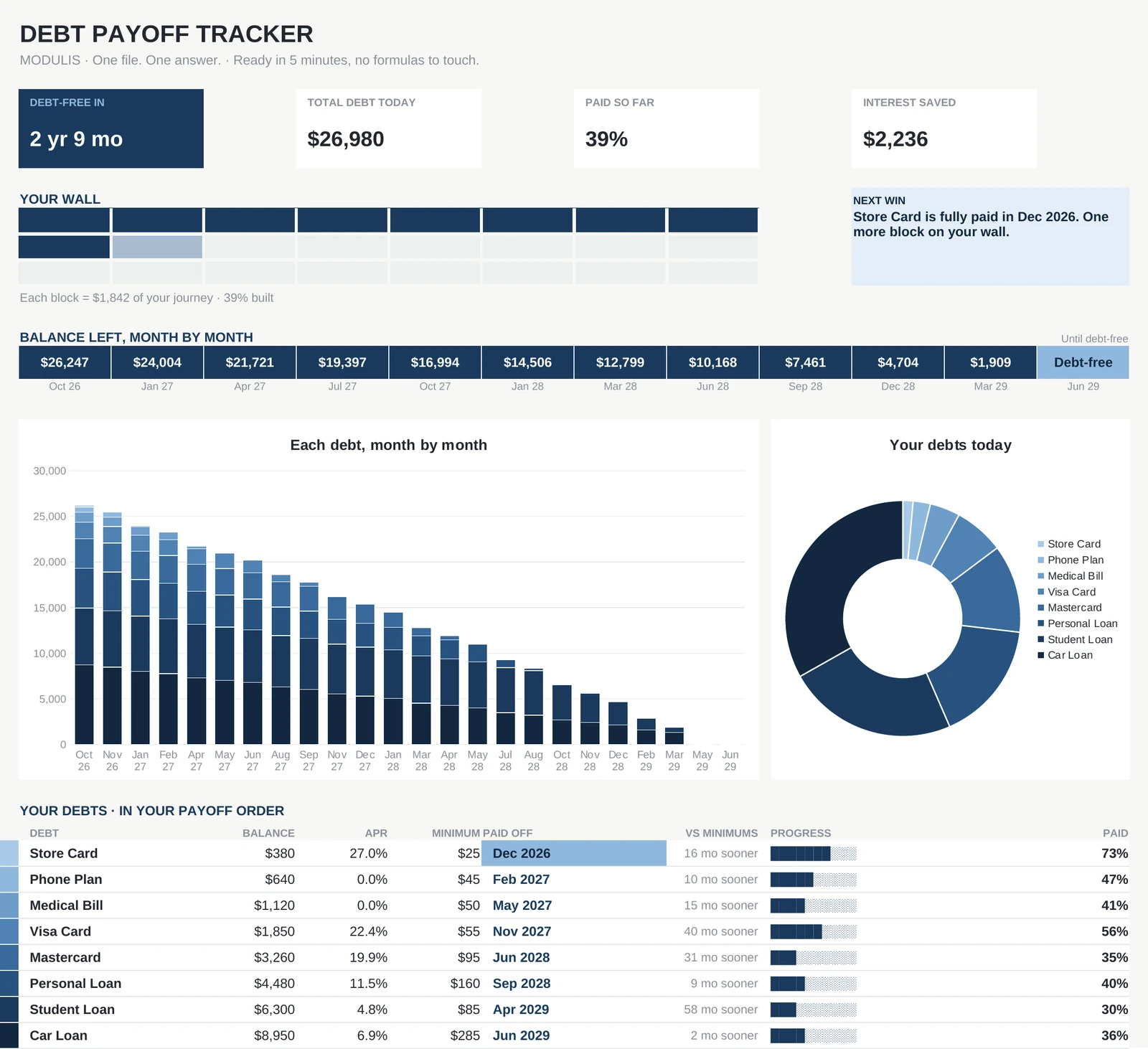
Task: Click the Car Loan Jun 2029 cell
Action: point(522,1035)
